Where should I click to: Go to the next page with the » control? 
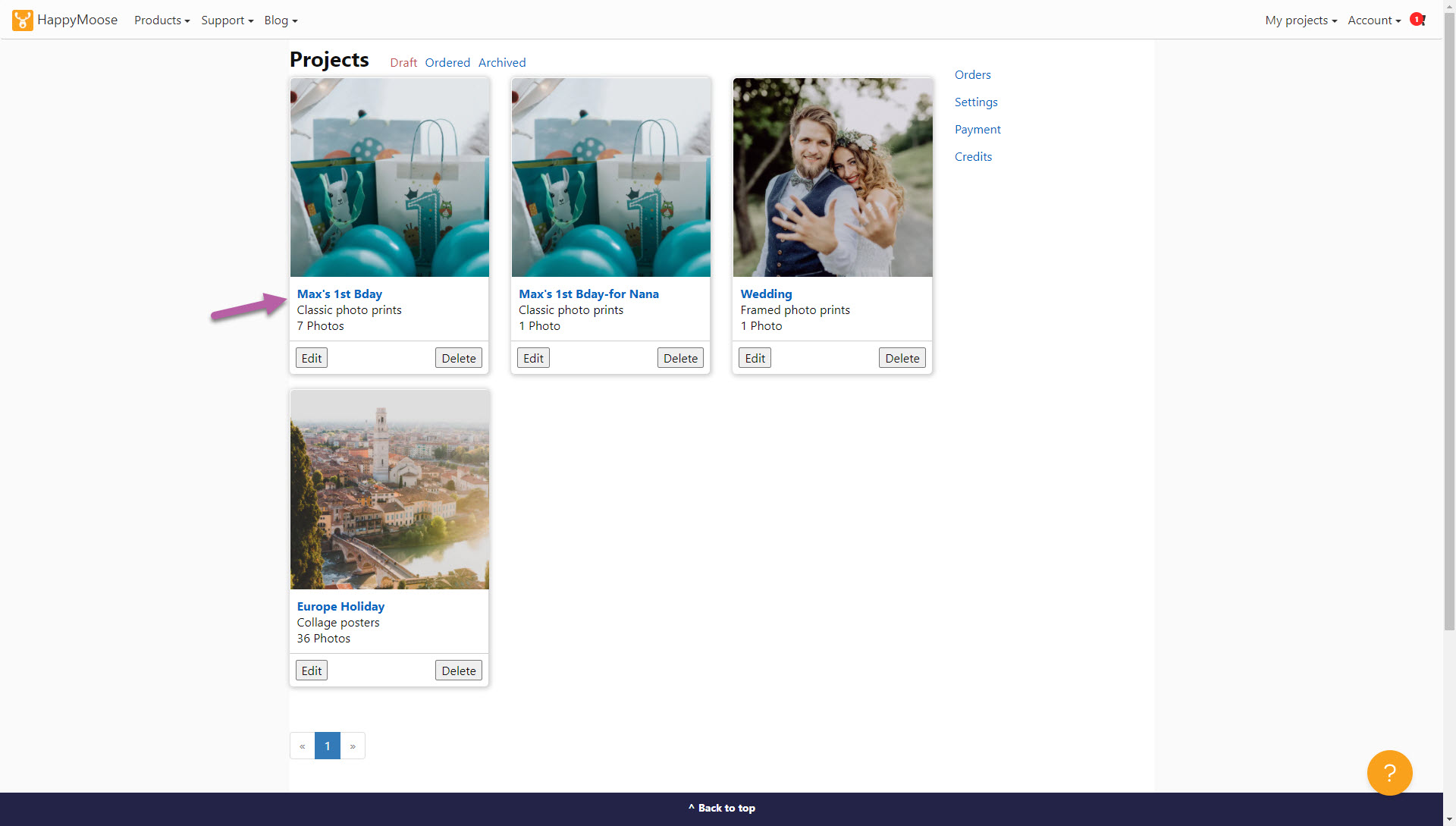coord(352,746)
